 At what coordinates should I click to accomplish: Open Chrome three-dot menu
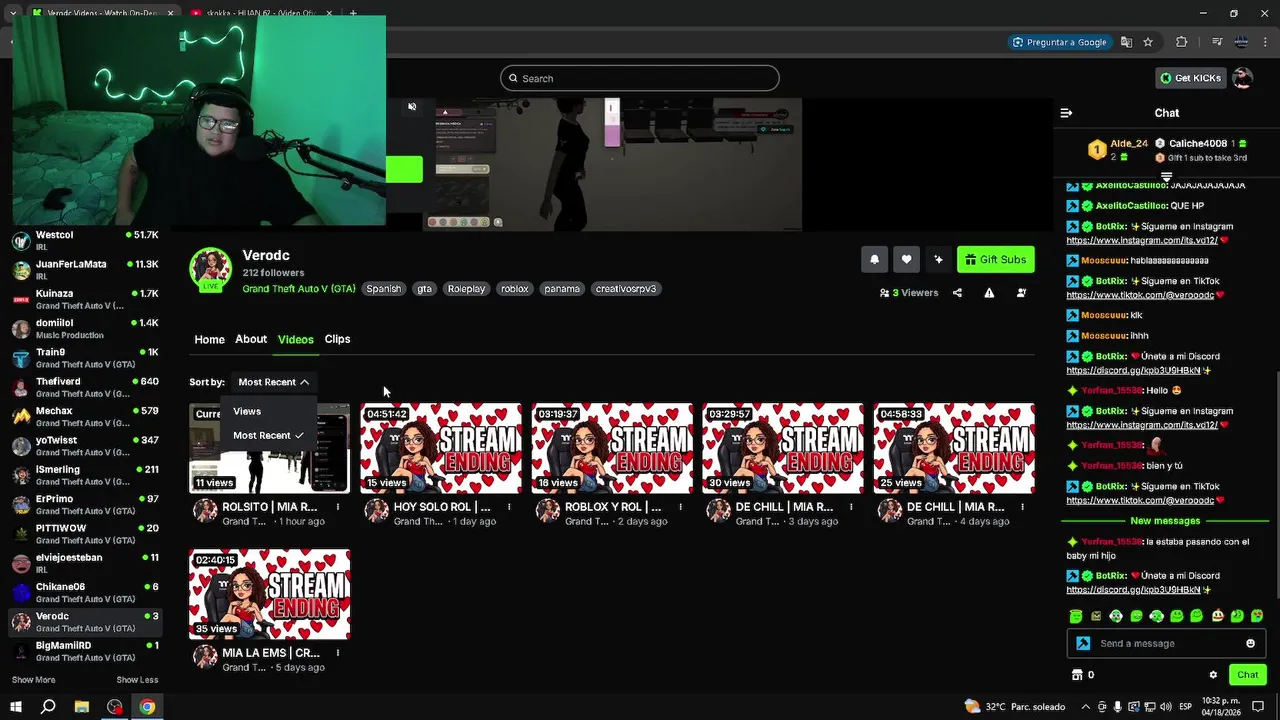(x=1266, y=42)
